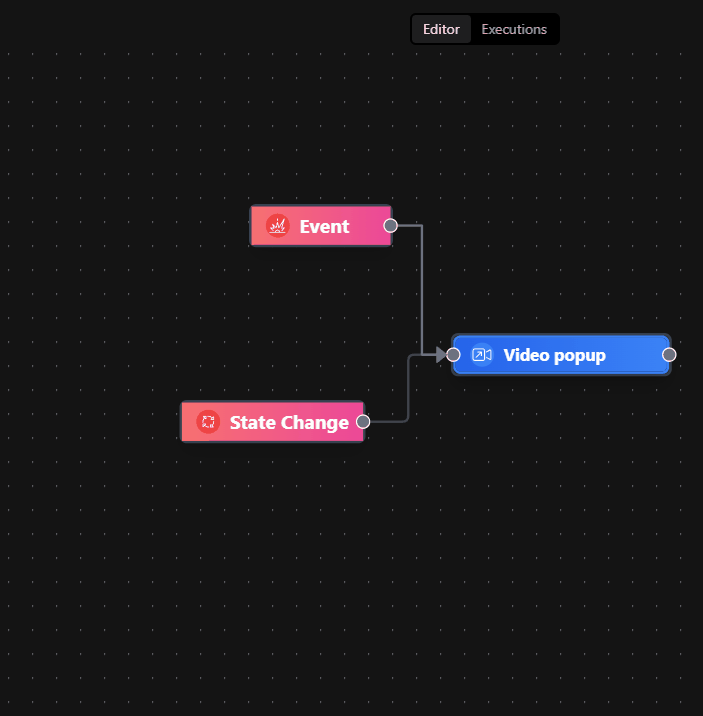Click the State Change node's output port circle
The image size is (703, 716).
[363, 421]
